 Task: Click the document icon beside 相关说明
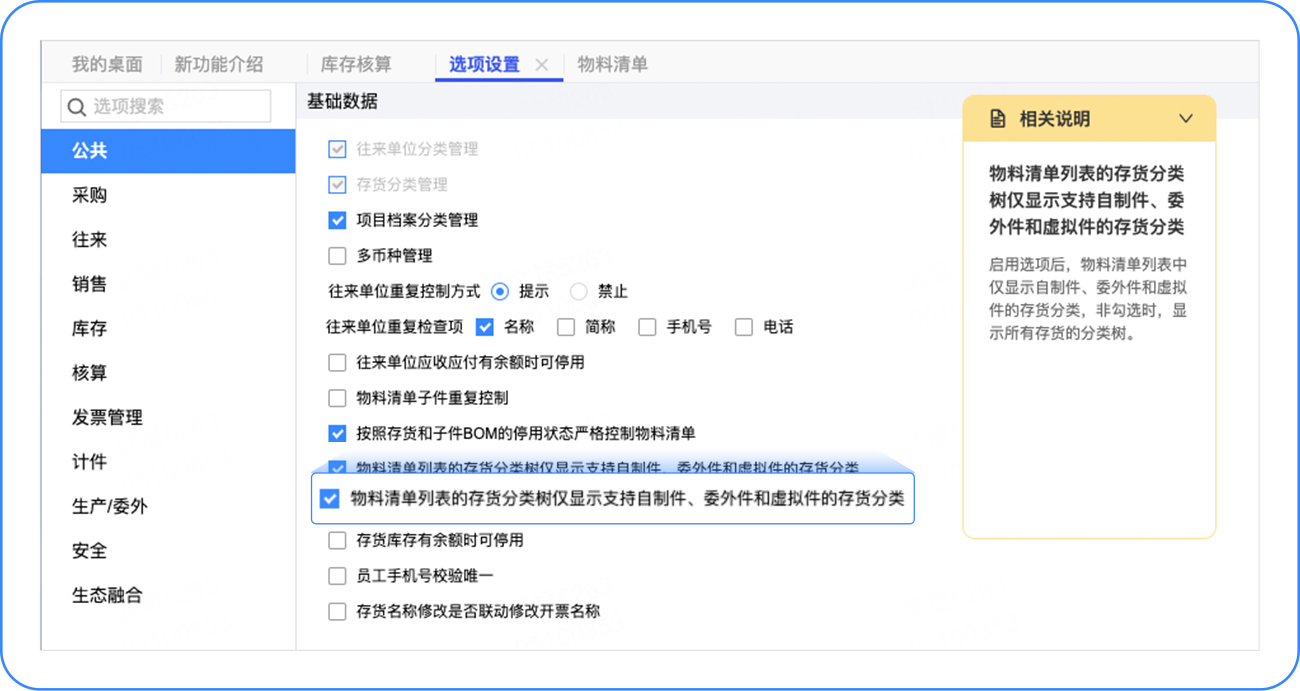997,119
